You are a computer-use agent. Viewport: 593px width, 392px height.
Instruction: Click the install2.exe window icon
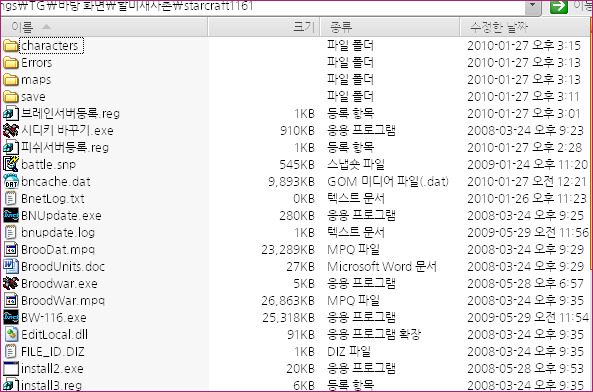(x=11, y=369)
